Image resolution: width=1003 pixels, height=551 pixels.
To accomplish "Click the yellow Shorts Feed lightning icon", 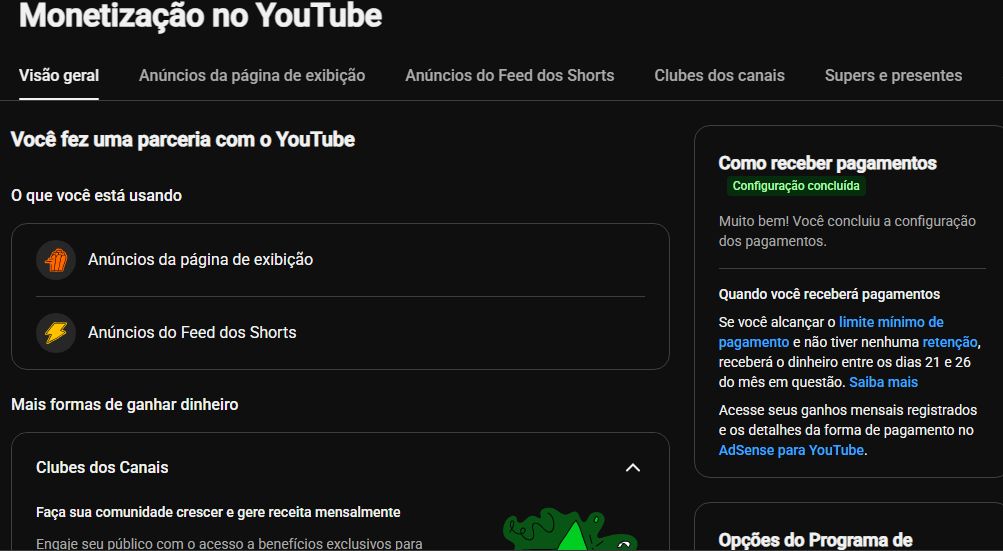I will point(56,333).
